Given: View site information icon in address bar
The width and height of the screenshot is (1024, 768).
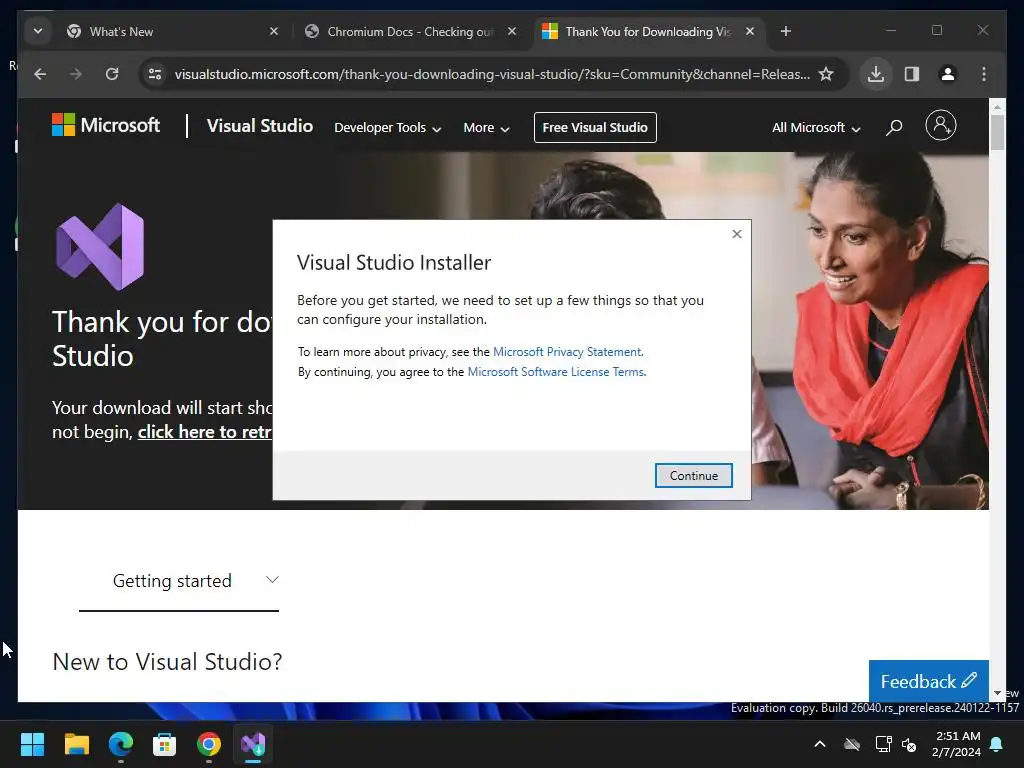Looking at the screenshot, I should [x=155, y=74].
